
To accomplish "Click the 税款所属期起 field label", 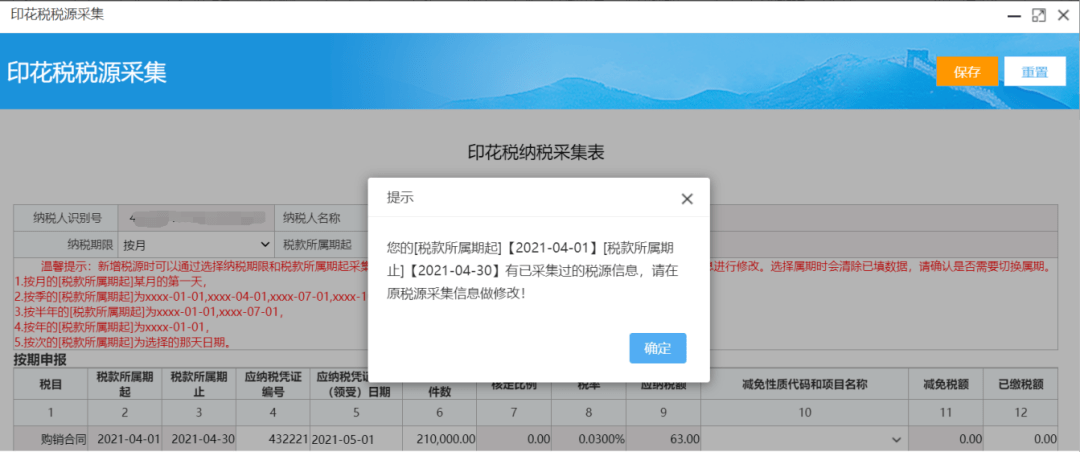I will click(317, 244).
